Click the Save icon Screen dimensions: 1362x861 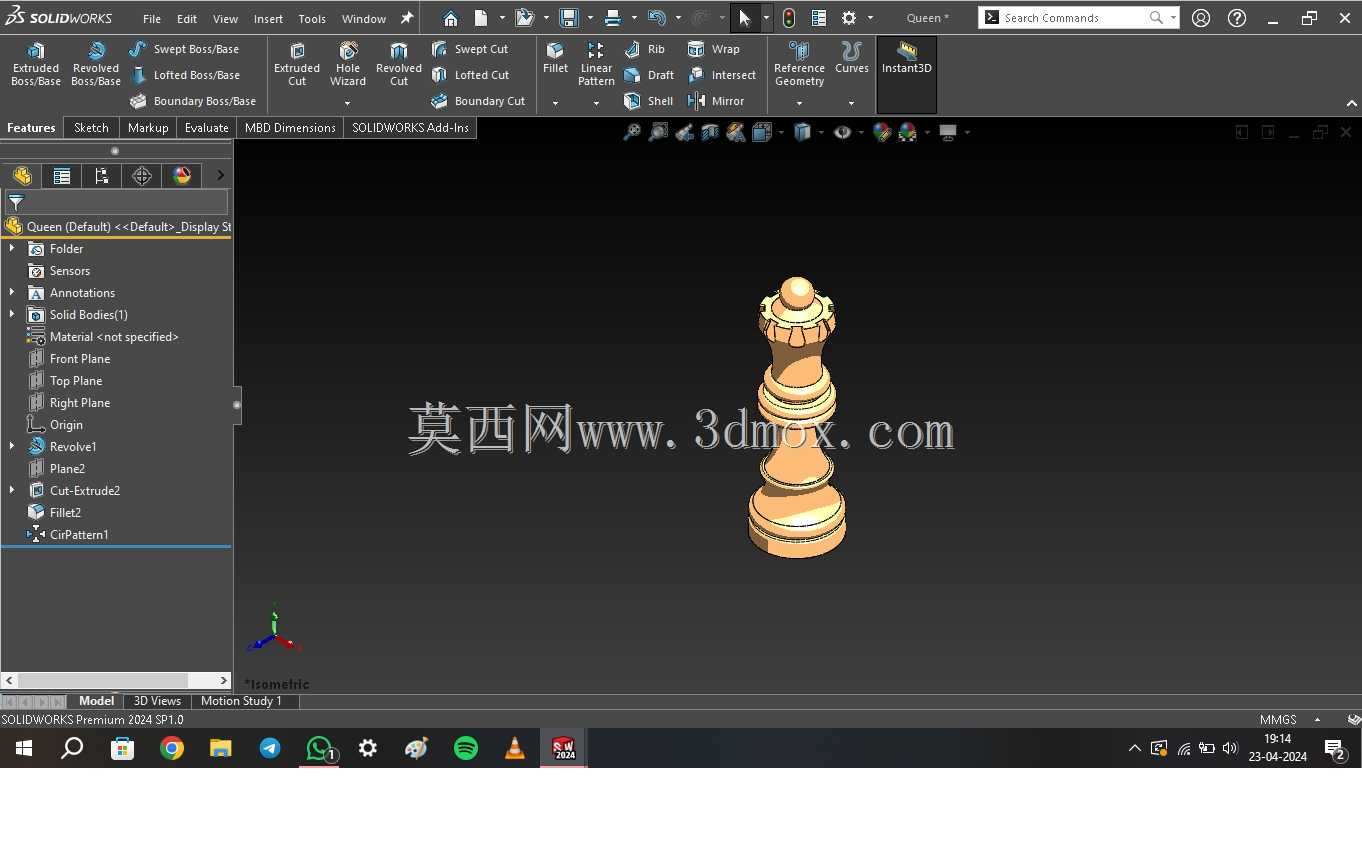[x=568, y=18]
